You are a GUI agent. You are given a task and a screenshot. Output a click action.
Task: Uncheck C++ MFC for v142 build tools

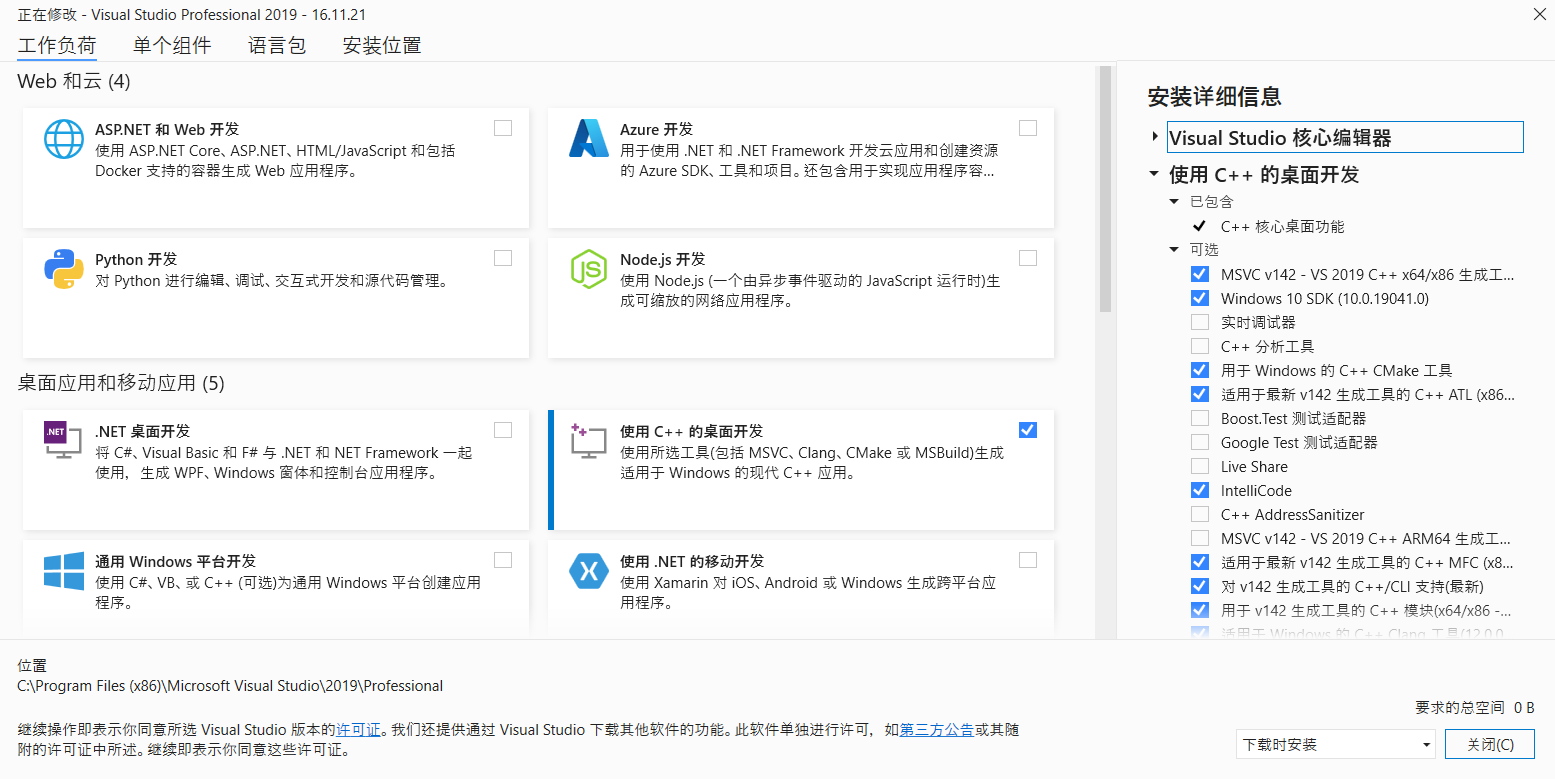[x=1200, y=562]
